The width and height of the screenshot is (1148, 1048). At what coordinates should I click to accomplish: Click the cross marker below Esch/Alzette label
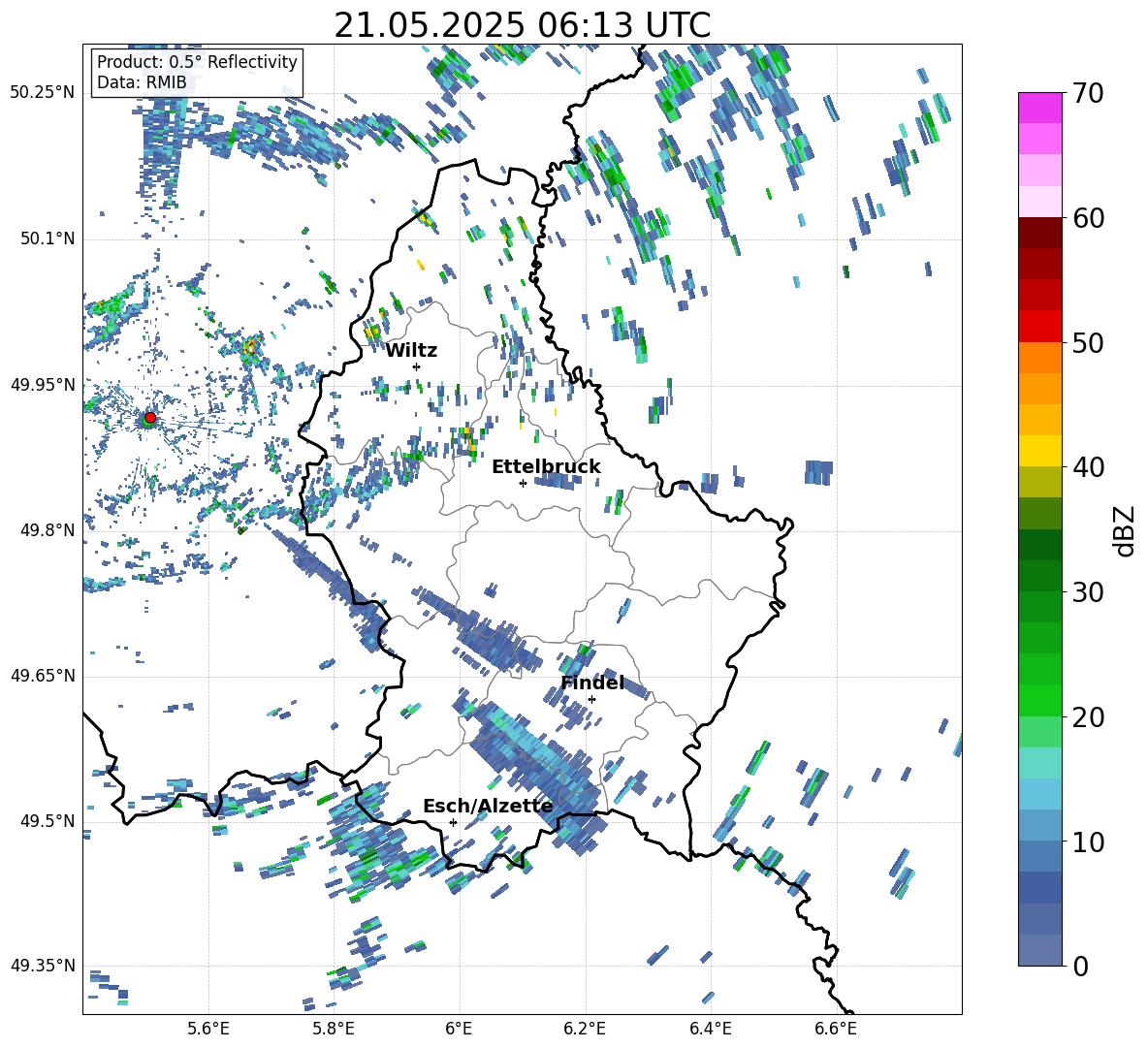tap(453, 822)
